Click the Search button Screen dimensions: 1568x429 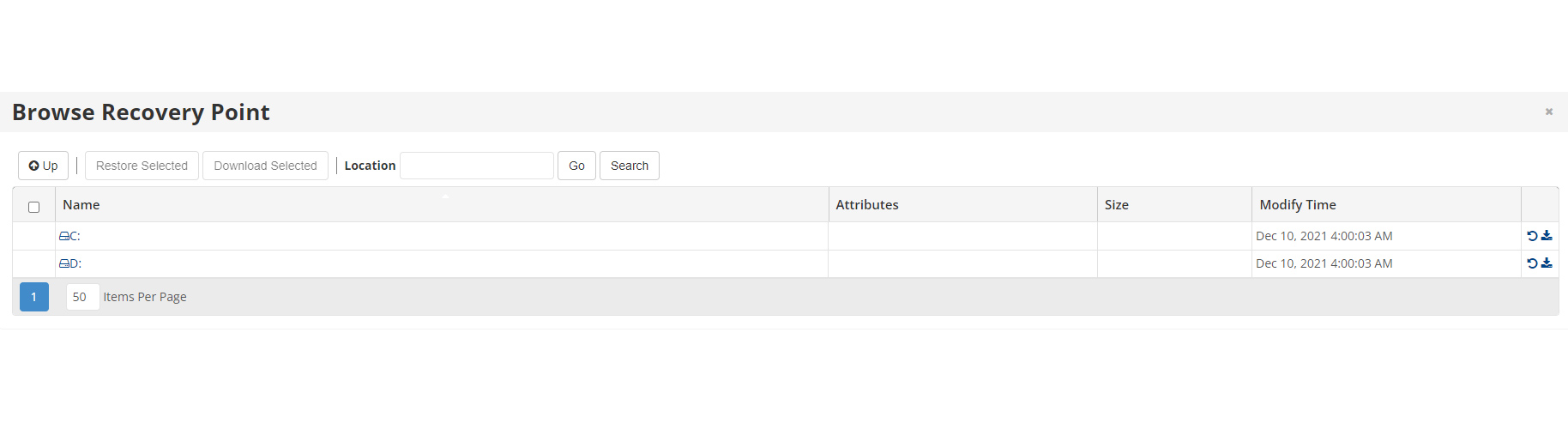(629, 166)
